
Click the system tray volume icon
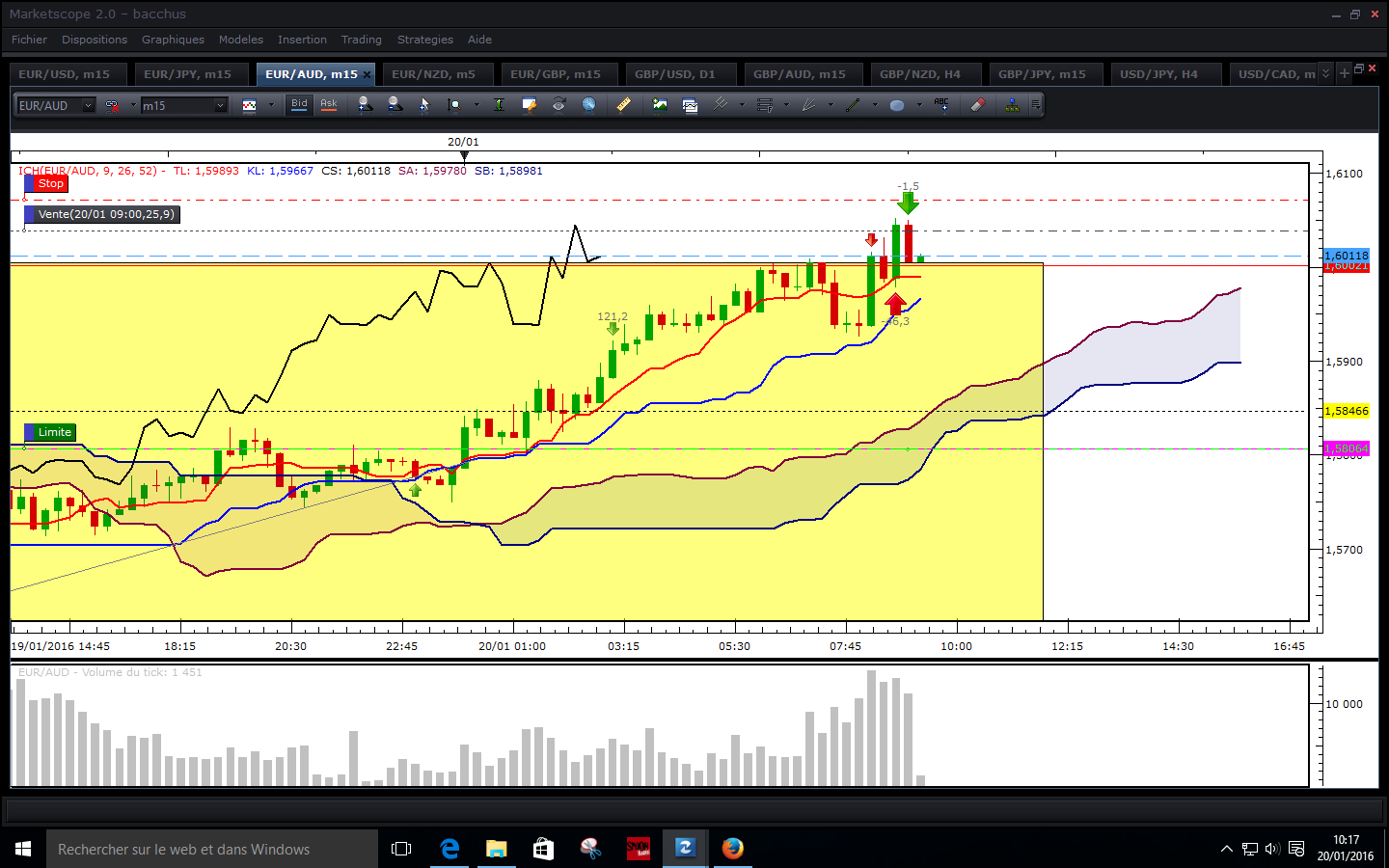click(1272, 849)
